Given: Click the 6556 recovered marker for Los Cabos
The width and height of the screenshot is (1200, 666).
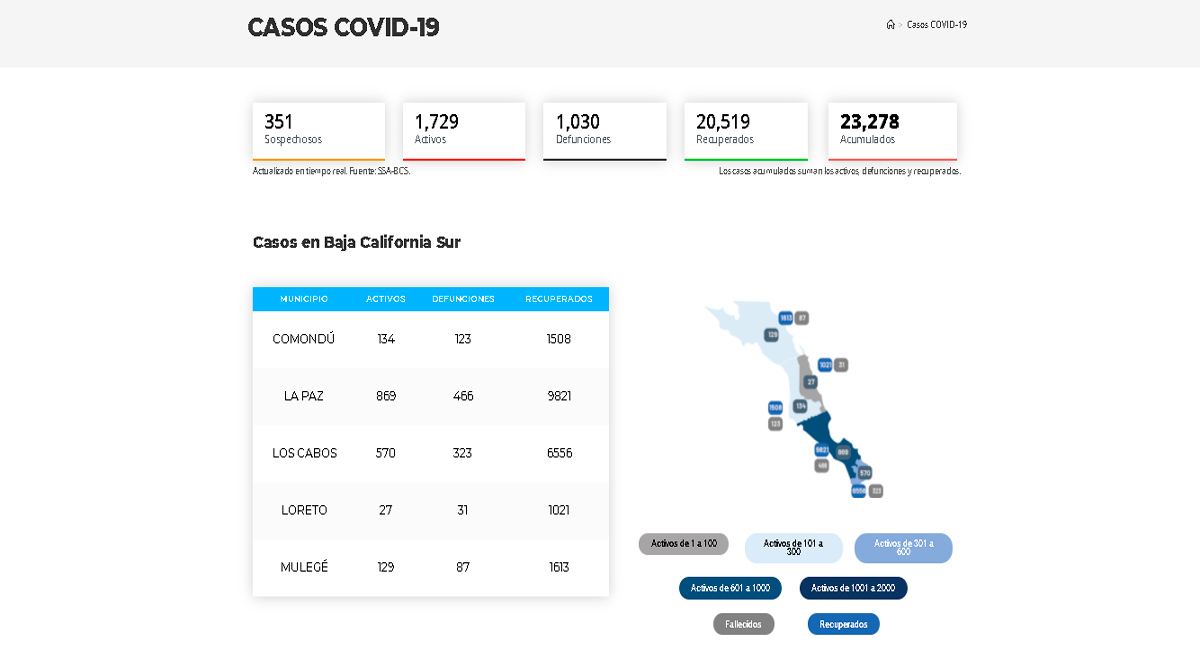Looking at the screenshot, I should coord(859,491).
